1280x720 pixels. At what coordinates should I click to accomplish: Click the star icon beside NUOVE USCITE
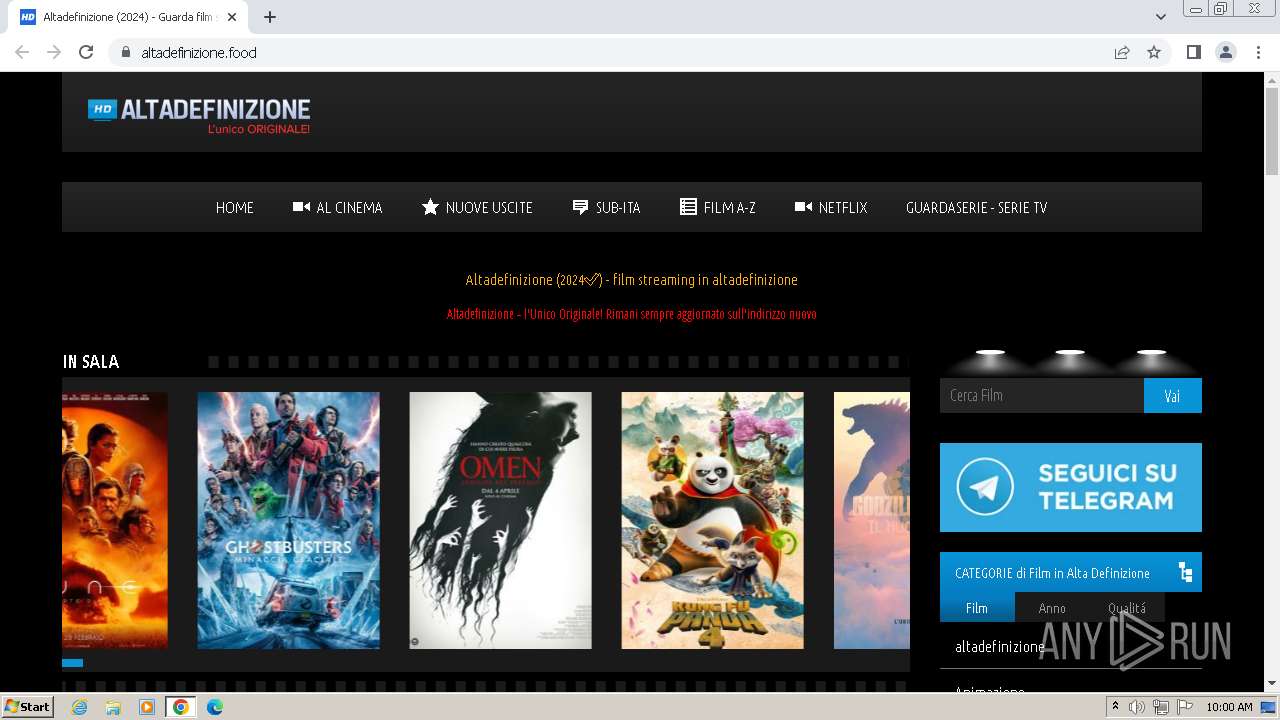point(430,207)
